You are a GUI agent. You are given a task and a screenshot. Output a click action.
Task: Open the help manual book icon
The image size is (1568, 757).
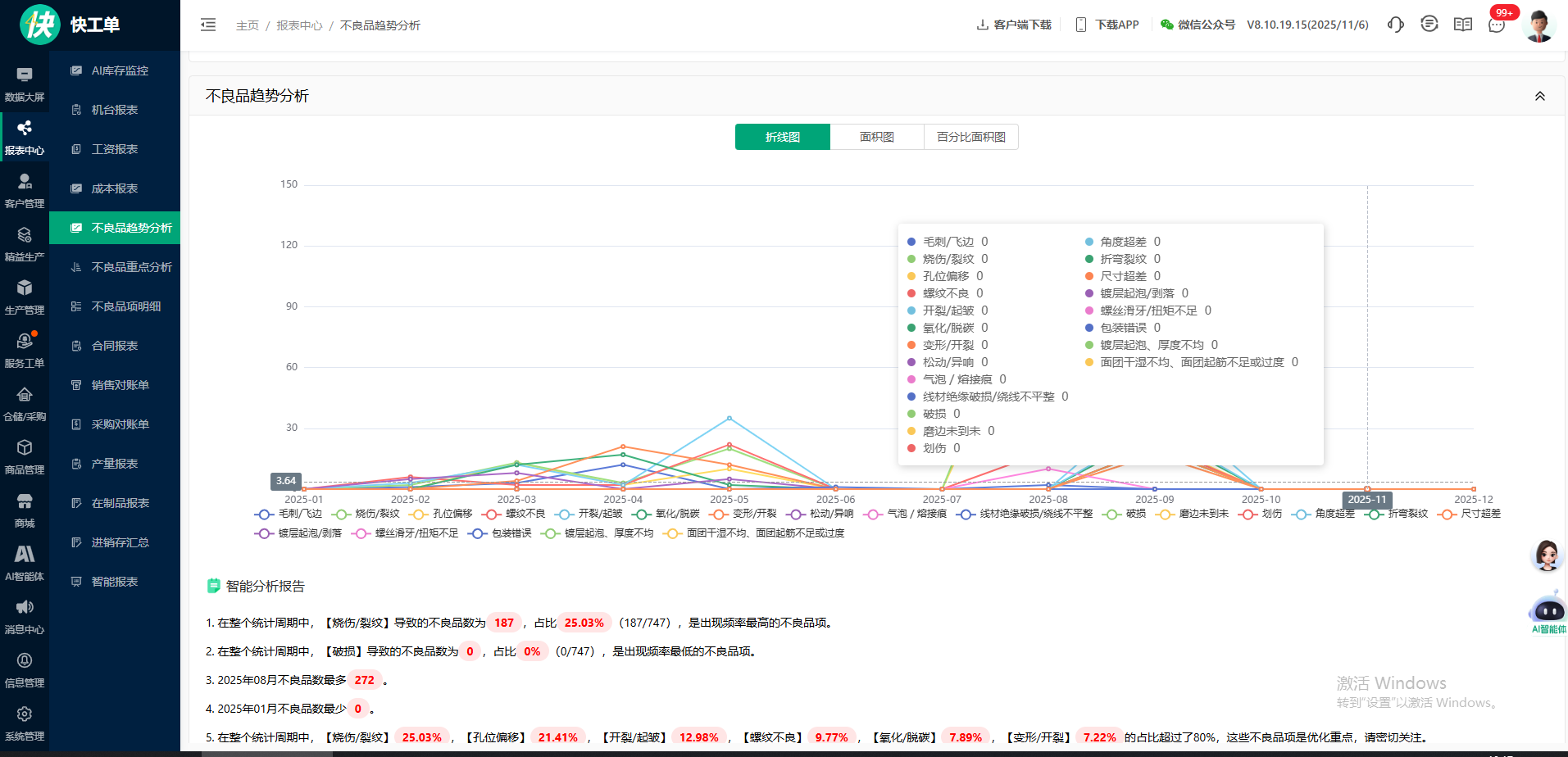pyautogui.click(x=1462, y=25)
